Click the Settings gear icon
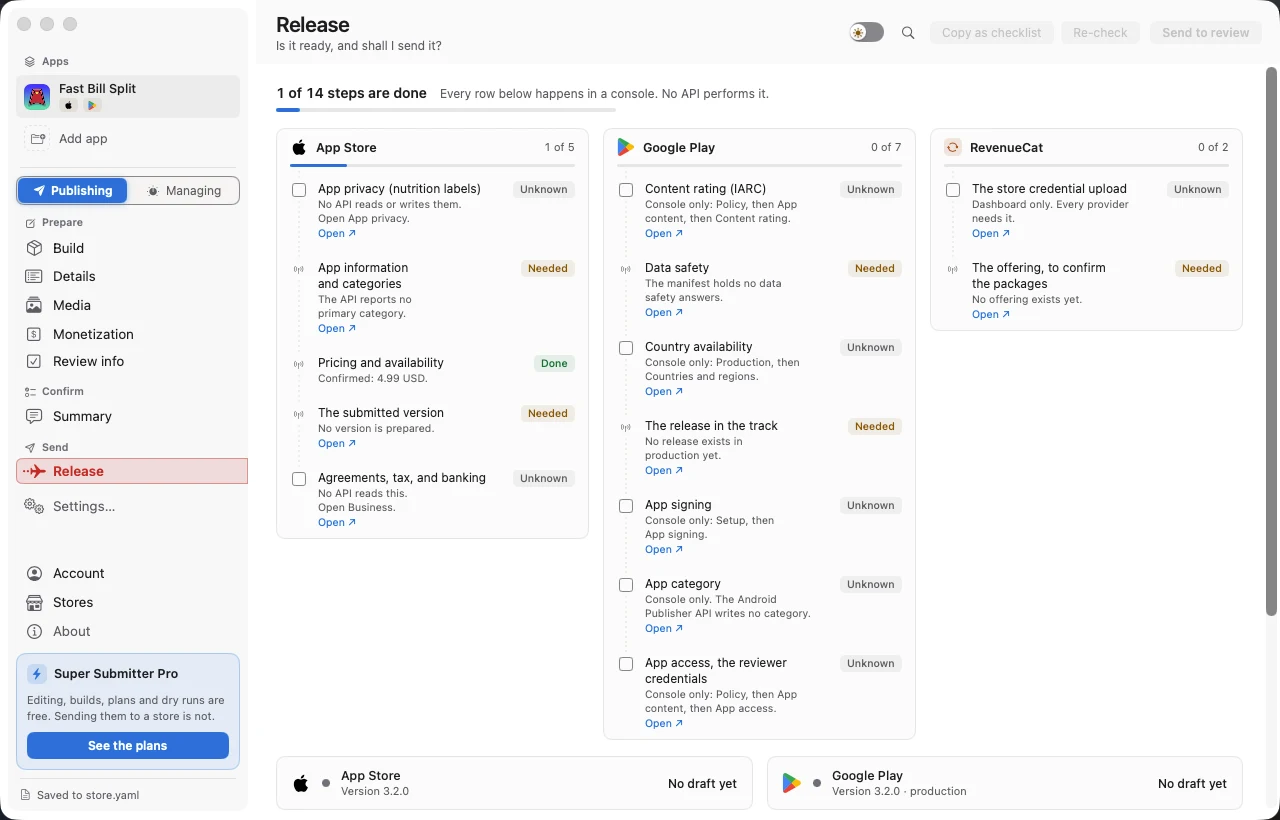Screen dimensions: 1280x820 34,506
